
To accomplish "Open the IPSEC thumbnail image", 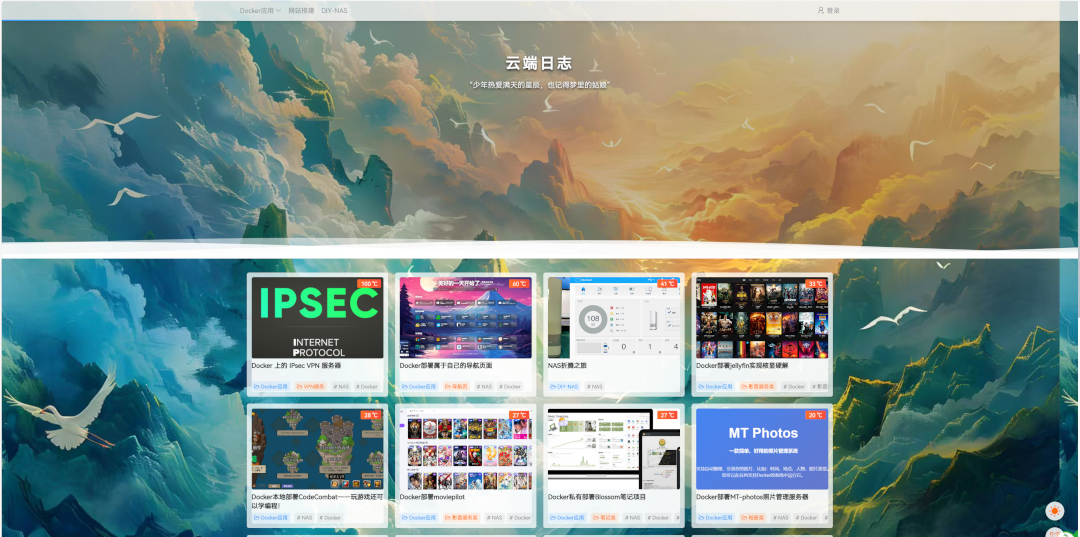I will [x=318, y=317].
